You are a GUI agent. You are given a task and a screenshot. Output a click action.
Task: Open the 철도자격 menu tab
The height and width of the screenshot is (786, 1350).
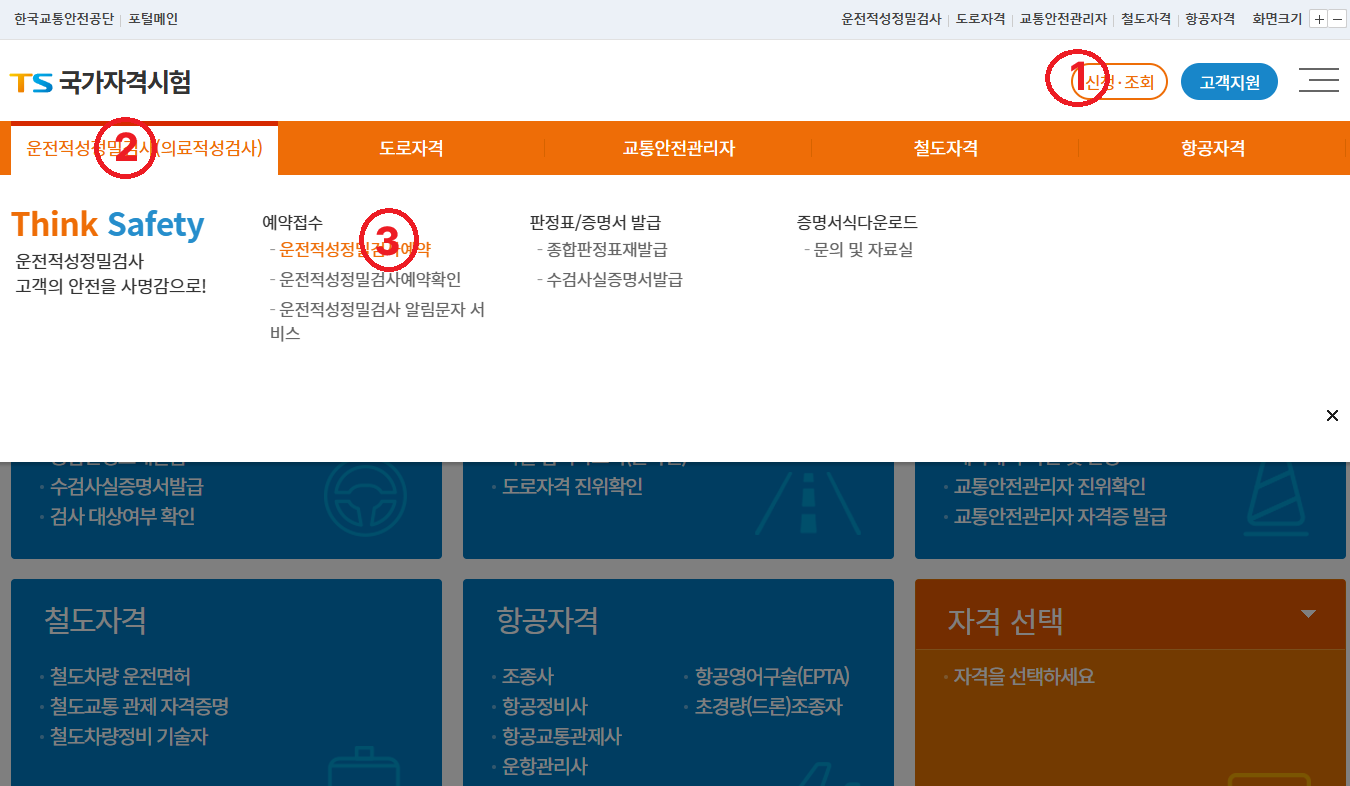coord(945,149)
